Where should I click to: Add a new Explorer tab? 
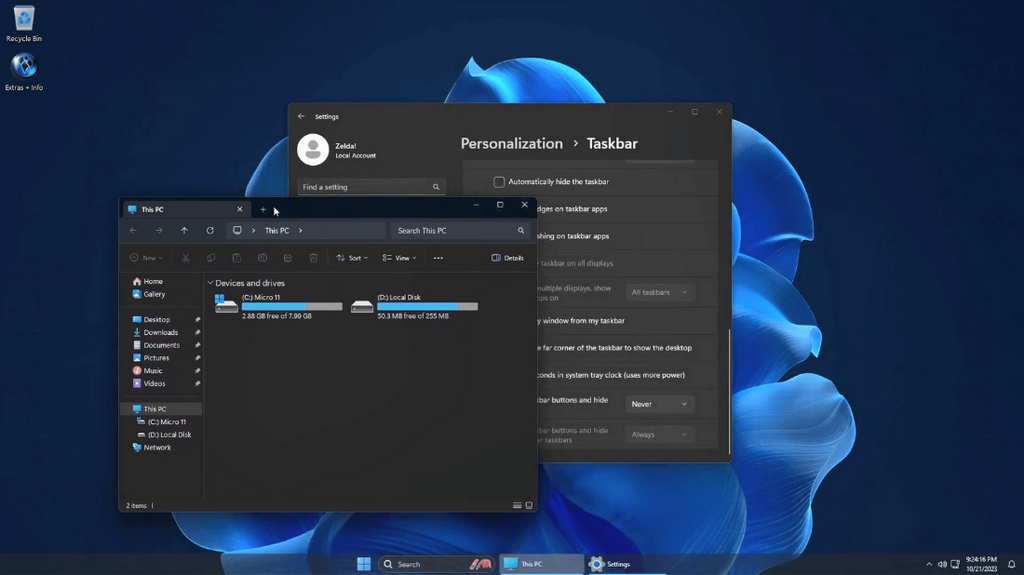(x=263, y=210)
